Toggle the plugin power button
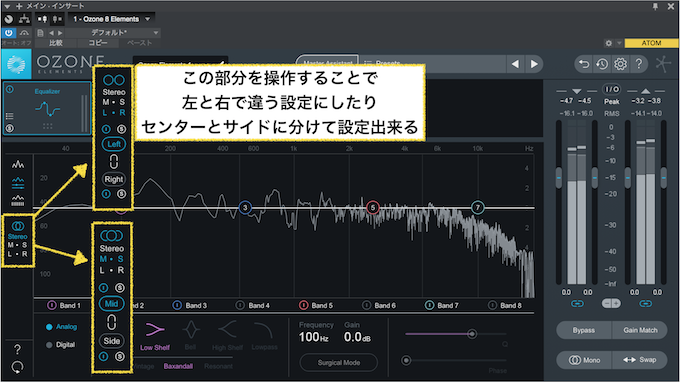Screen dimensions: 680x382 tap(9, 33)
